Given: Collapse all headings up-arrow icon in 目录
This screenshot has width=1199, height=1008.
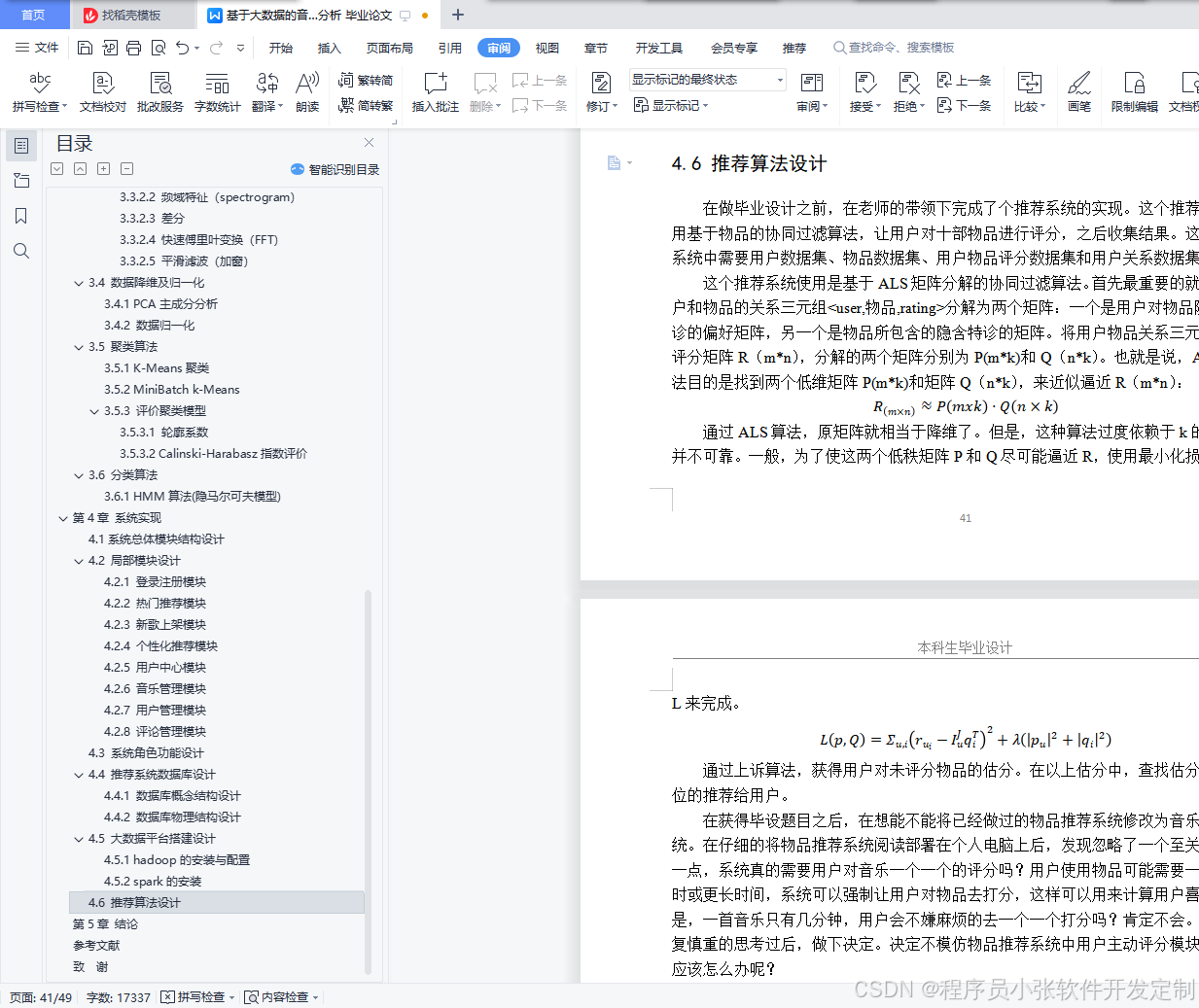Looking at the screenshot, I should 81,169.
